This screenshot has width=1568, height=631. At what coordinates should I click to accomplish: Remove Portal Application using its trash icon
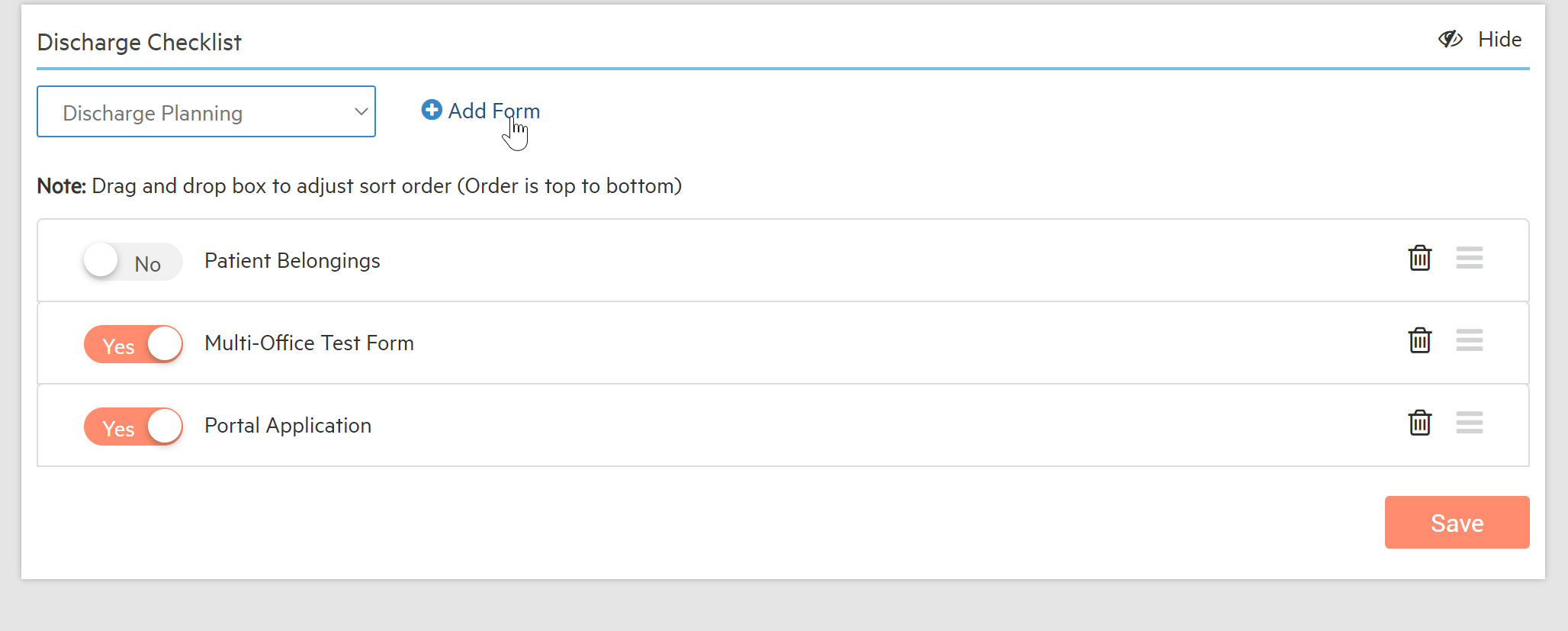point(1419,423)
